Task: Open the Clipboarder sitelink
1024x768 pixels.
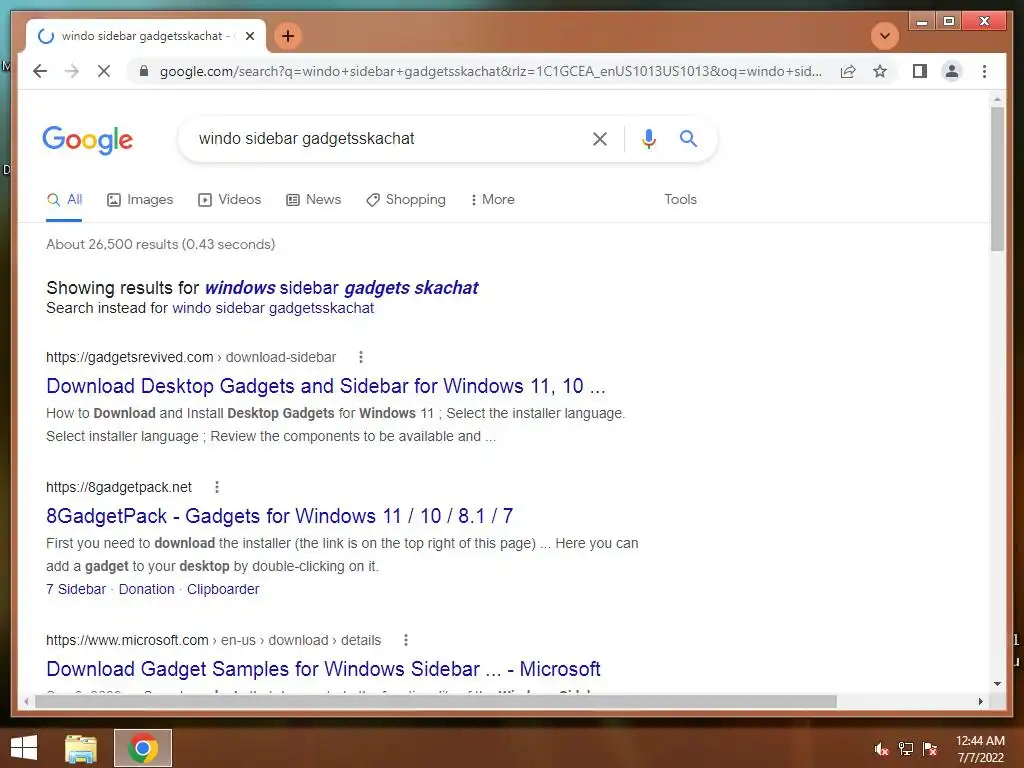Action: [223, 589]
